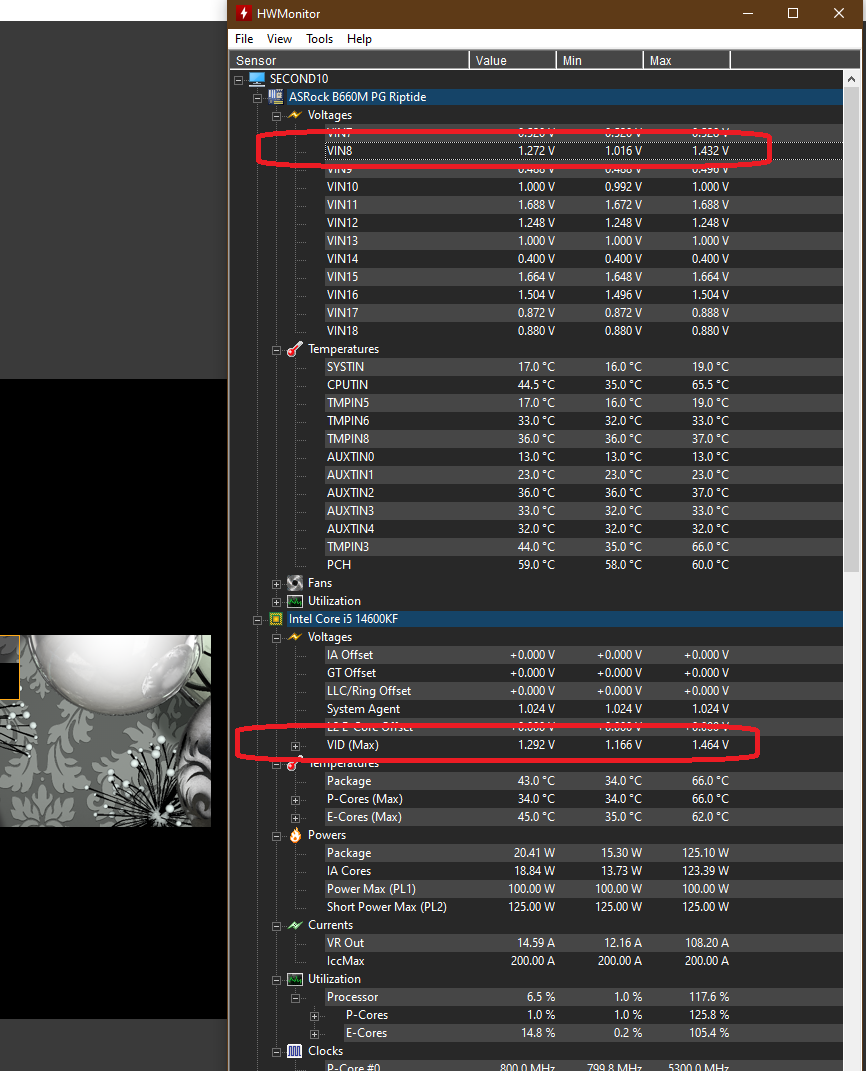Select the System Agent voltage row
The width and height of the screenshot is (866, 1071).
pos(583,709)
